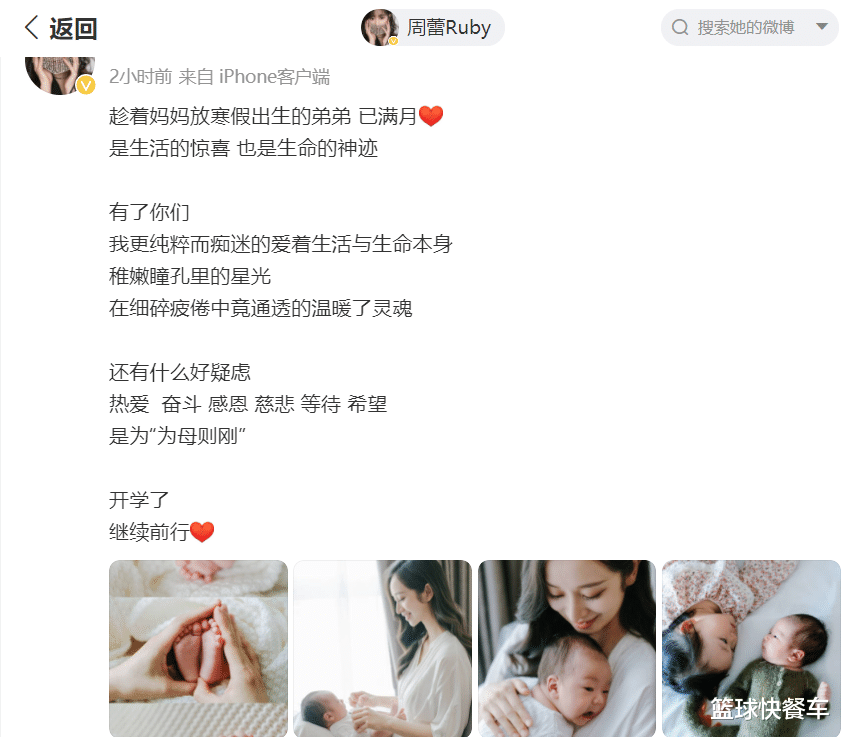This screenshot has height=737, width=843.
Task: Open photo of mother beside lying baby
Action: pyautogui.click(x=383, y=648)
